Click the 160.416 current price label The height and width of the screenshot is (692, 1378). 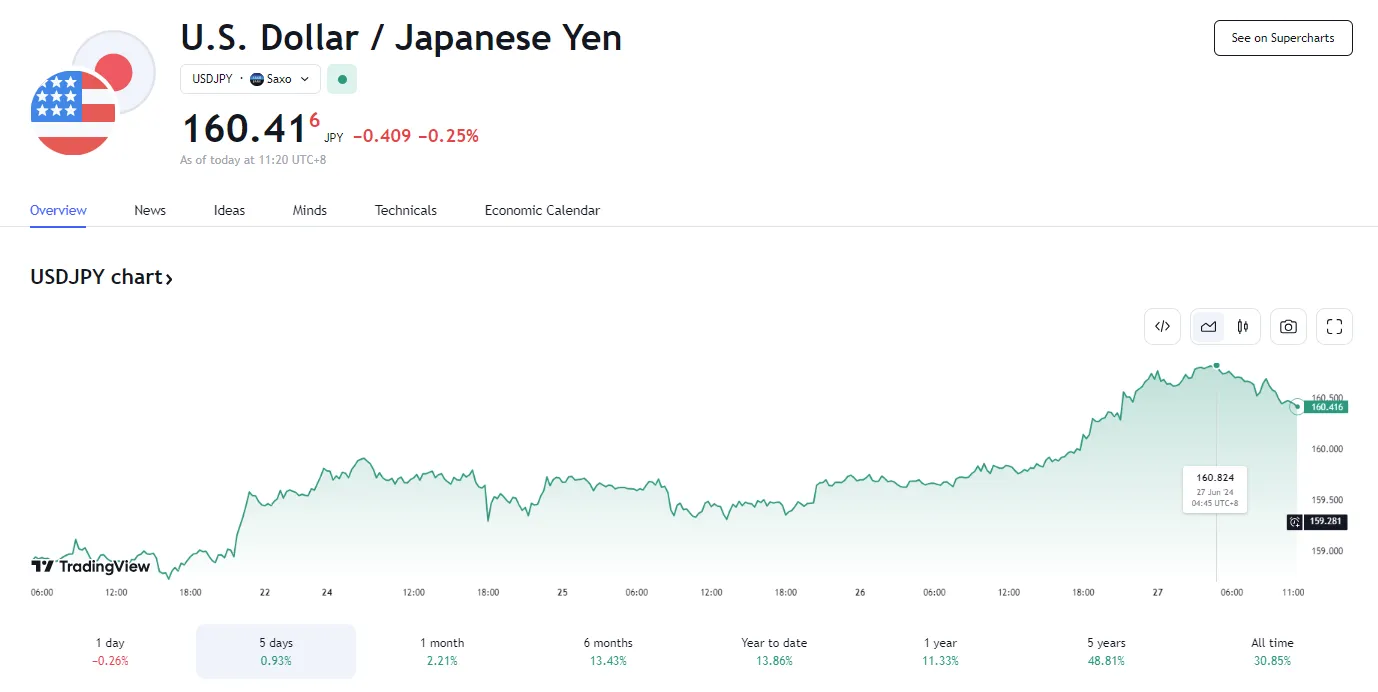pos(1327,407)
